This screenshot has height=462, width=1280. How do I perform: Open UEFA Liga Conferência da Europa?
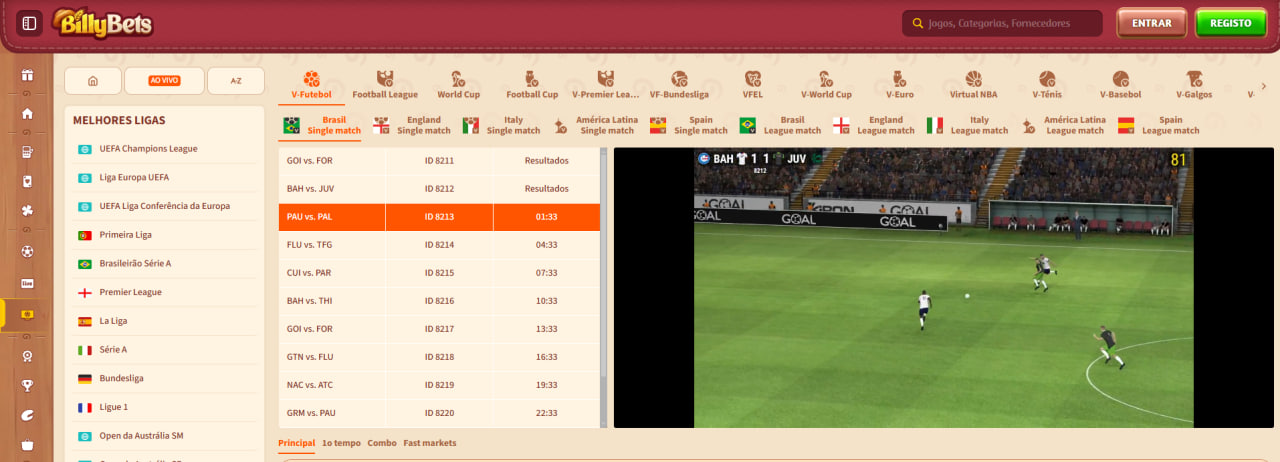coord(165,206)
